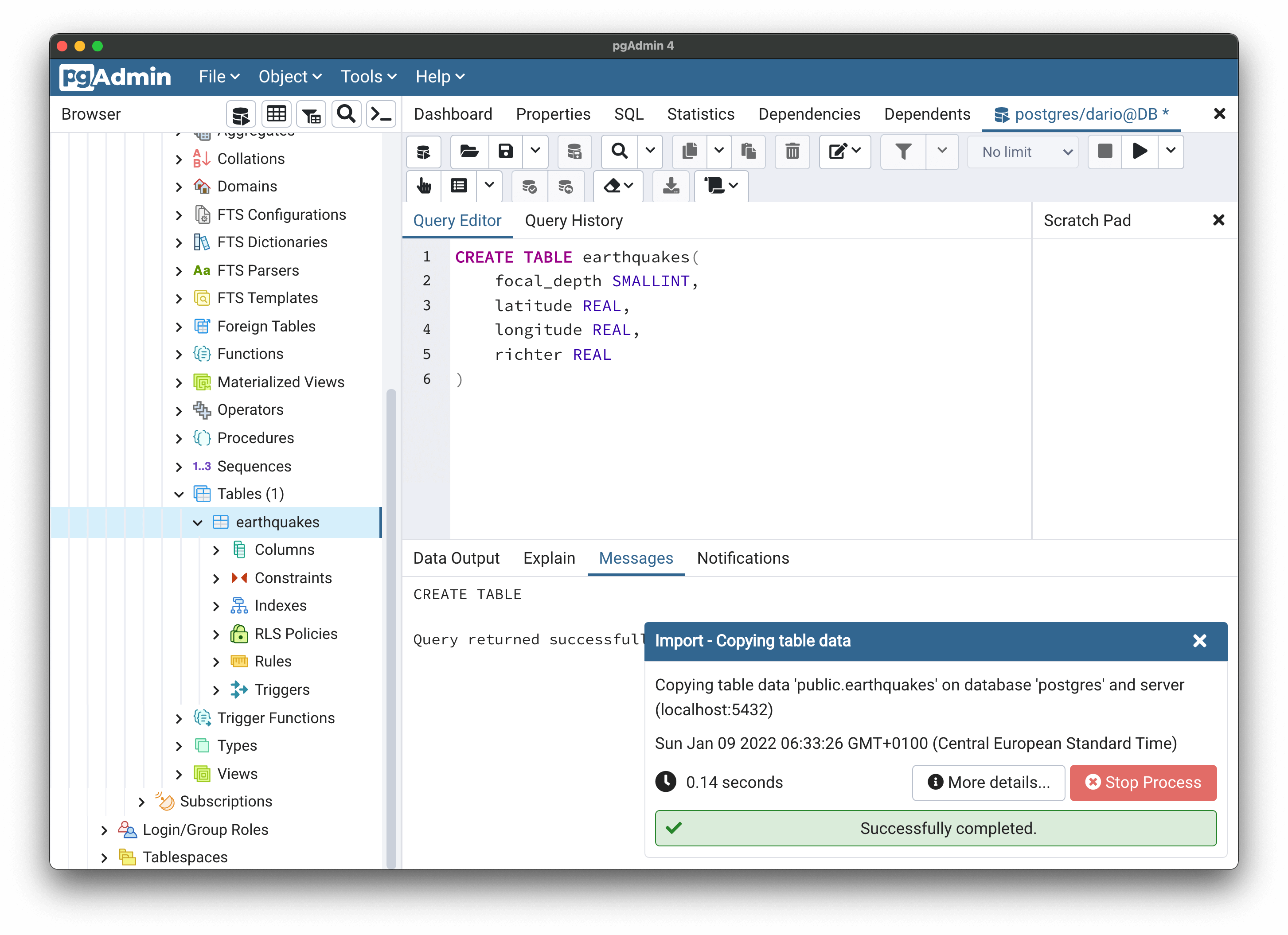Click the Execute query play button
This screenshot has height=935, width=1288.
pos(1140,152)
